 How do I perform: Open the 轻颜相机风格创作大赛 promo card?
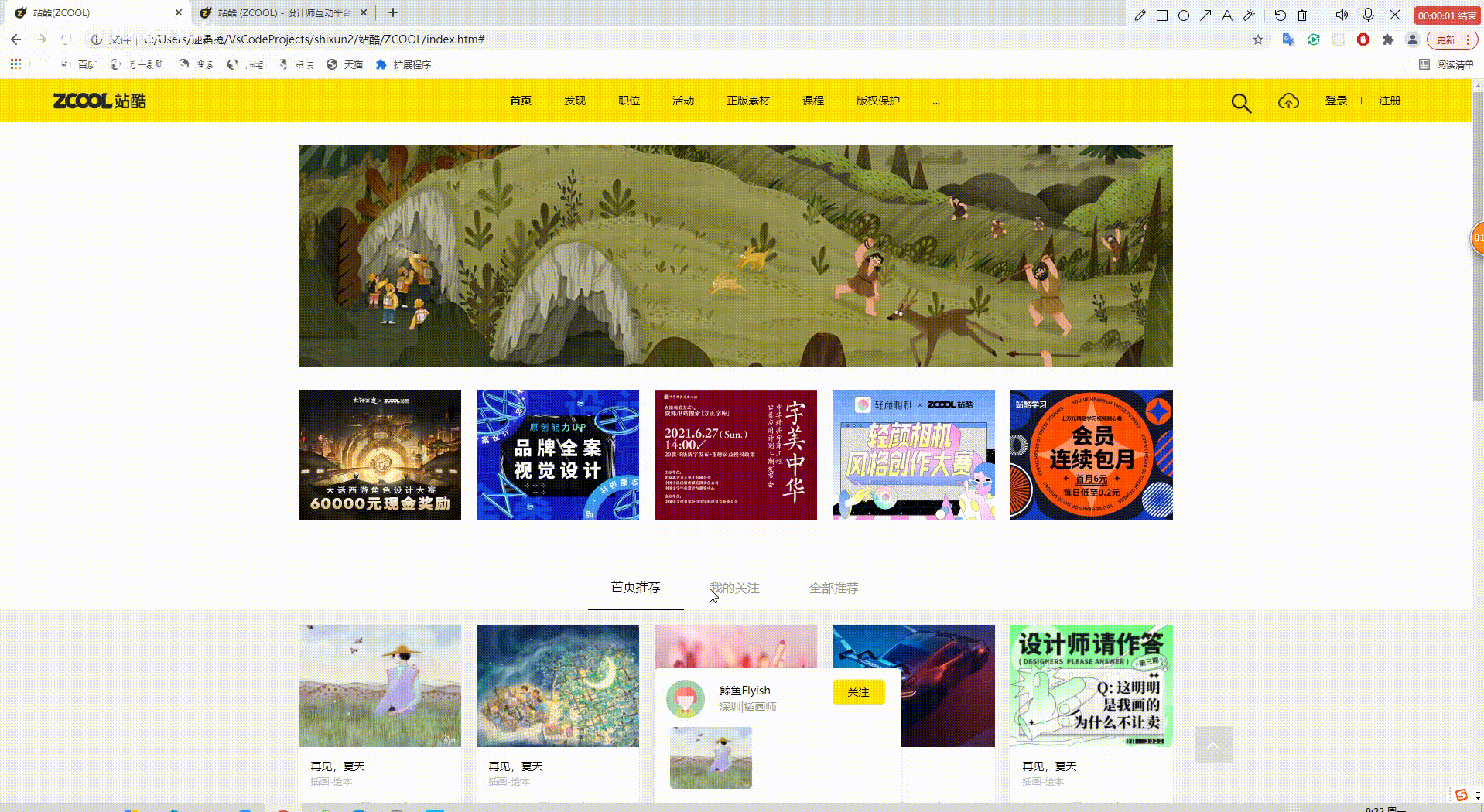(914, 455)
